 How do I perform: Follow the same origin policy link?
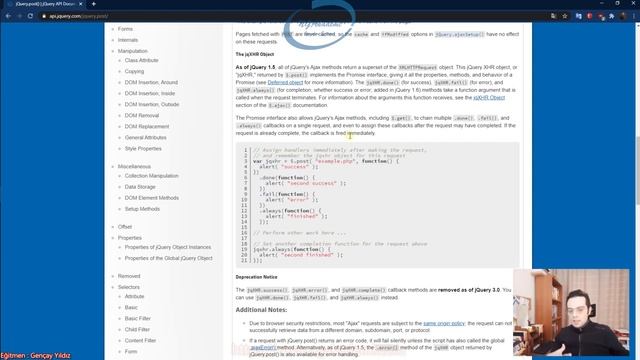pos(444,323)
